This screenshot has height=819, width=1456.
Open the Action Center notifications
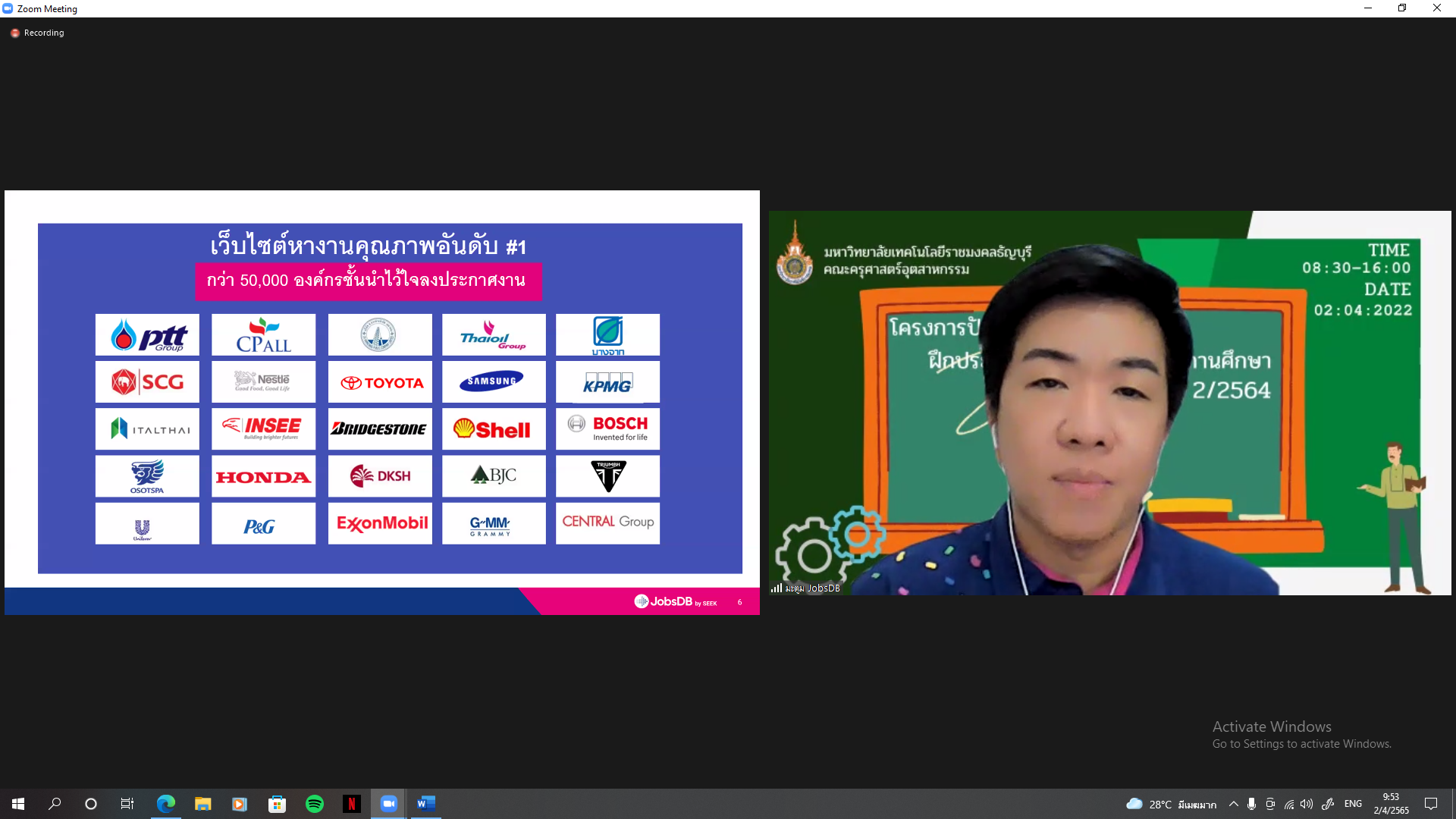pyautogui.click(x=1431, y=804)
